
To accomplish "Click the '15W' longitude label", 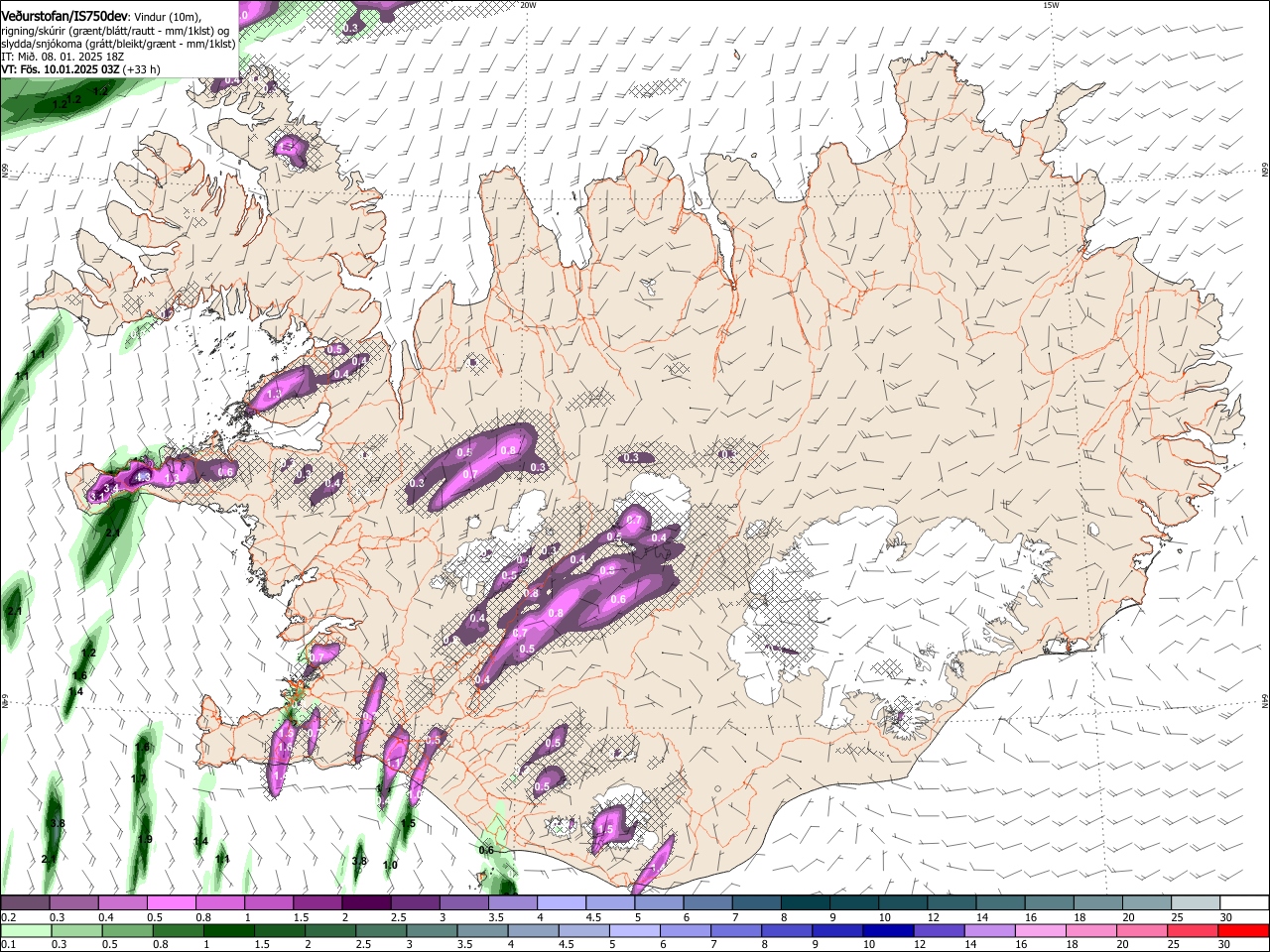I will click(1051, 5).
